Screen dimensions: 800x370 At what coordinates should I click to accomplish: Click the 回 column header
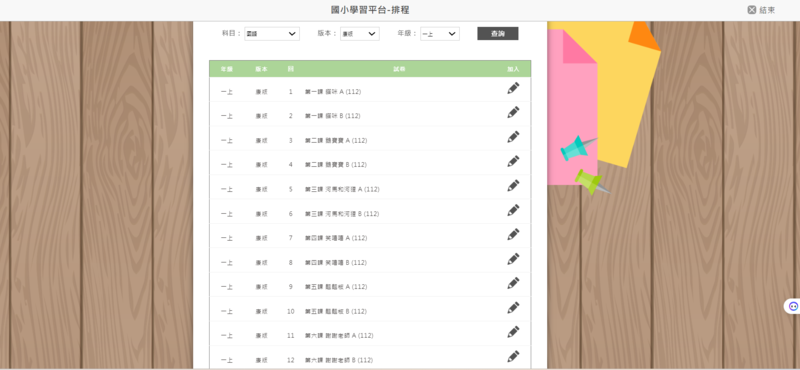pos(290,69)
